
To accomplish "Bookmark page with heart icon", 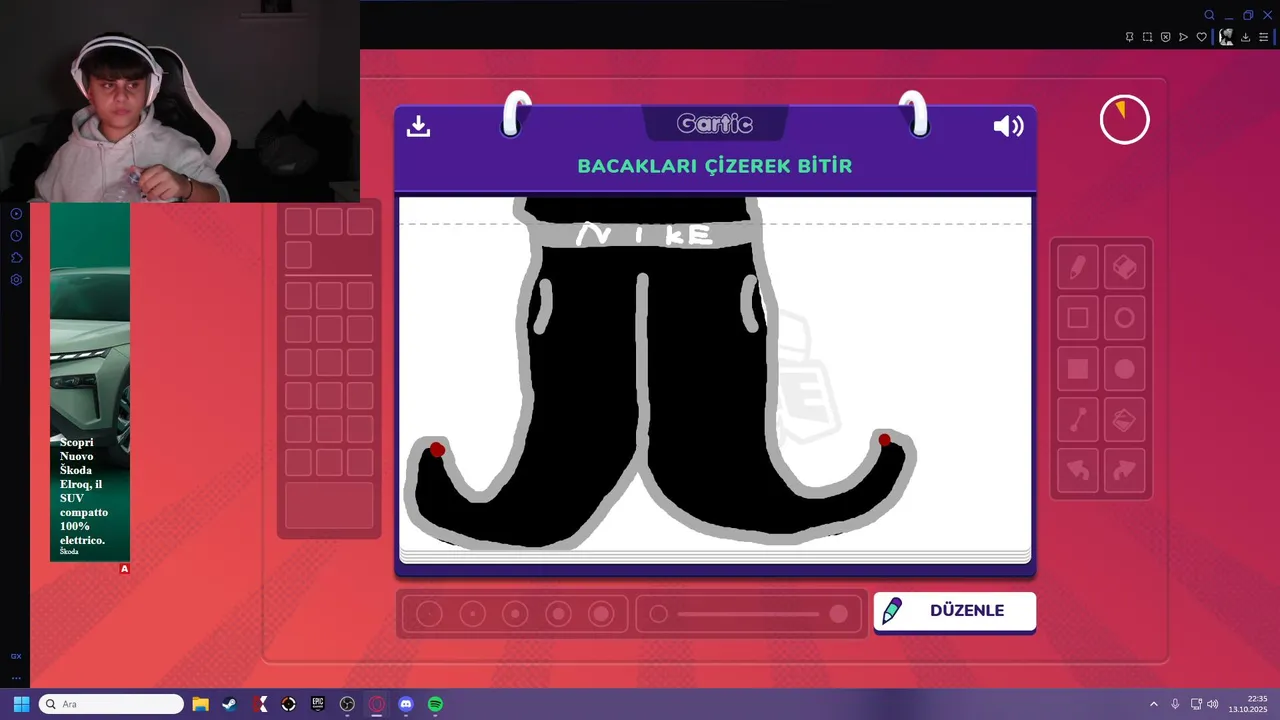I will 1201,37.
